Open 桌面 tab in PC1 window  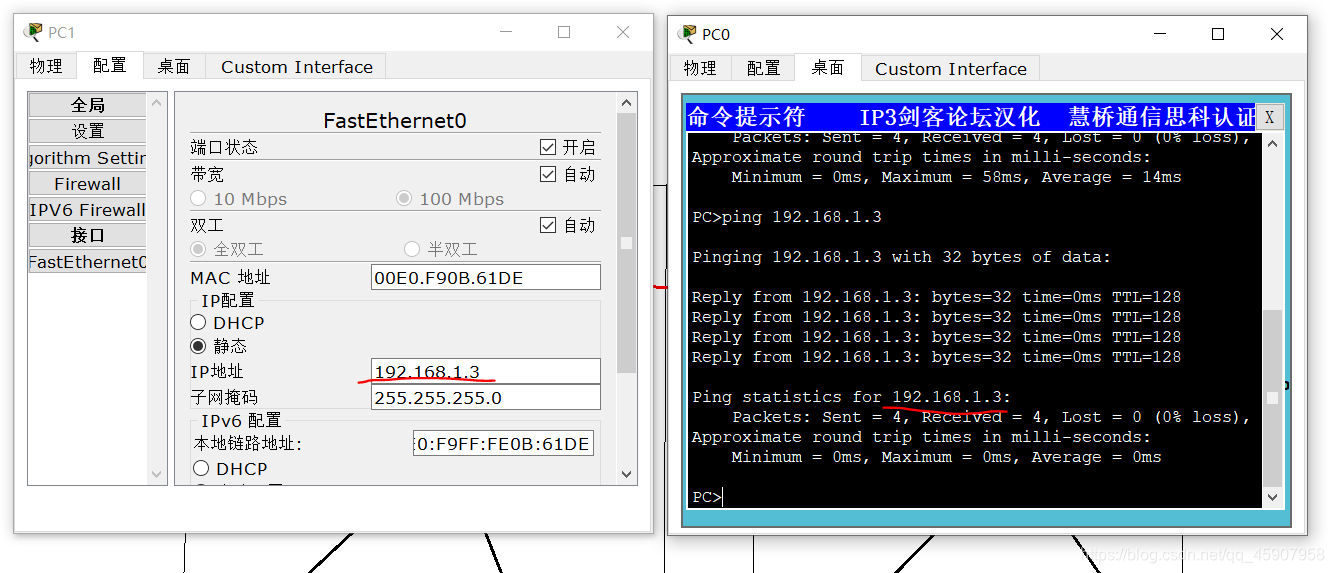174,66
